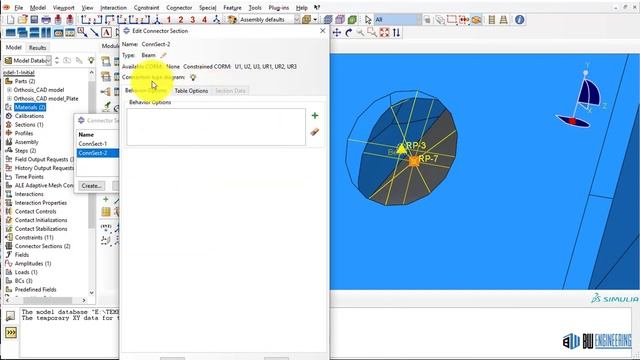Apply view 3 from toolbar
The height and width of the screenshot is (360, 640).
[193, 20]
